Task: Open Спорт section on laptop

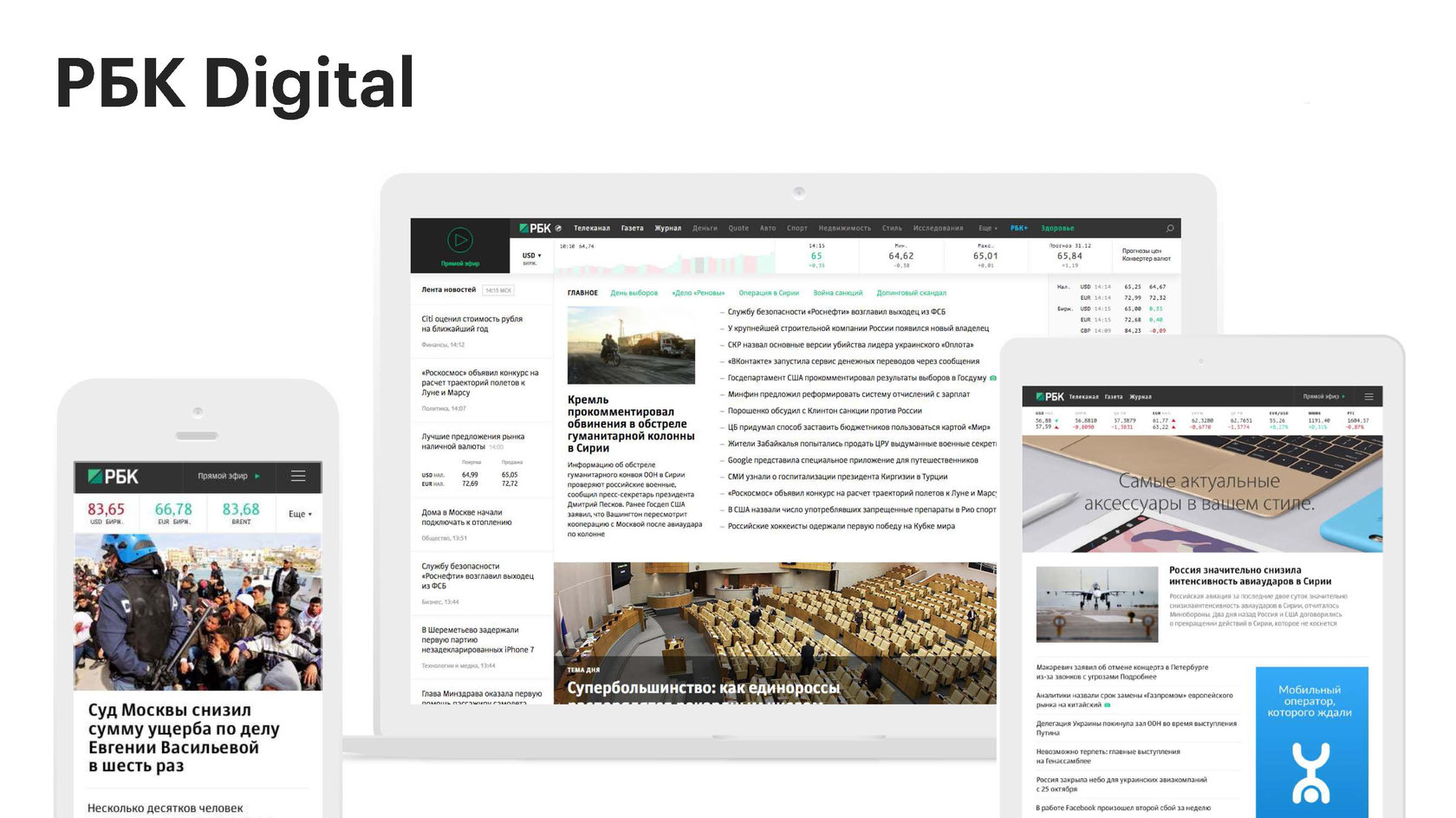Action: pos(797,229)
